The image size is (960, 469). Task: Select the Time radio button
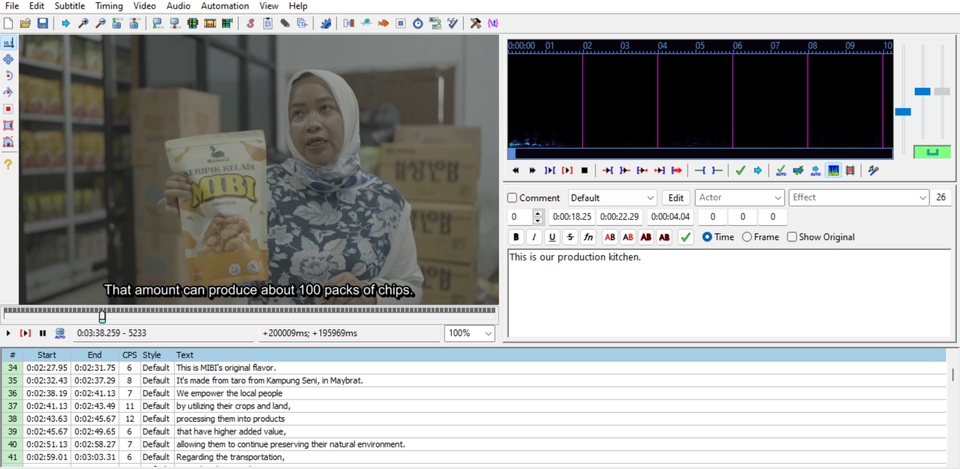[707, 237]
